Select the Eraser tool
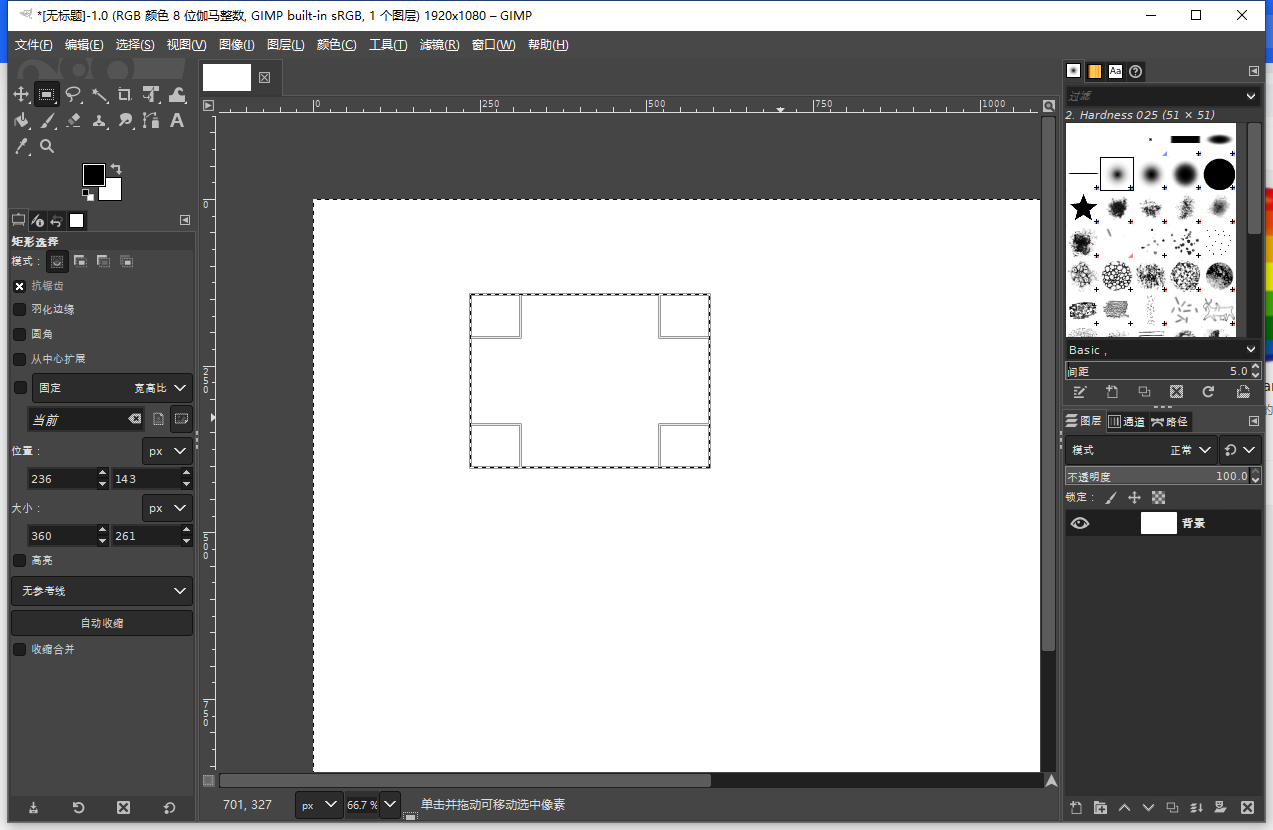Image resolution: width=1273 pixels, height=830 pixels. 73,120
